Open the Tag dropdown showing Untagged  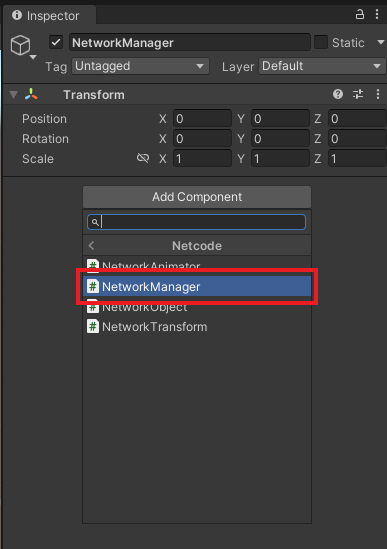tap(140, 66)
